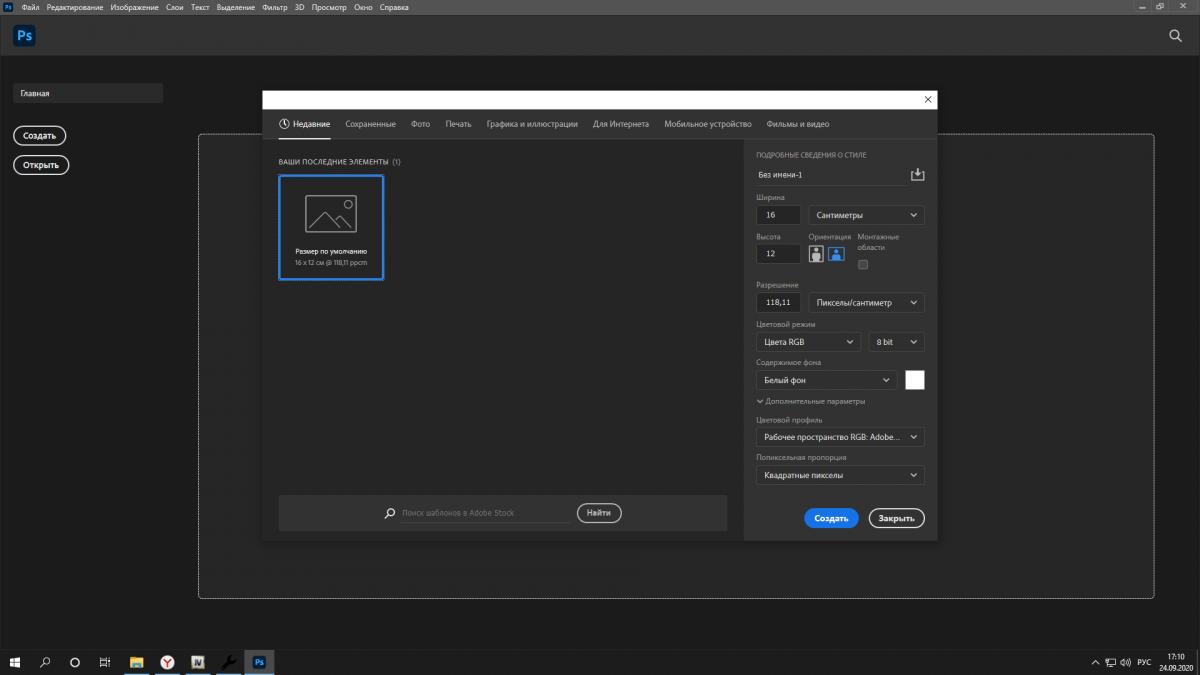Click the Без имени-1 document name field

[x=831, y=175]
